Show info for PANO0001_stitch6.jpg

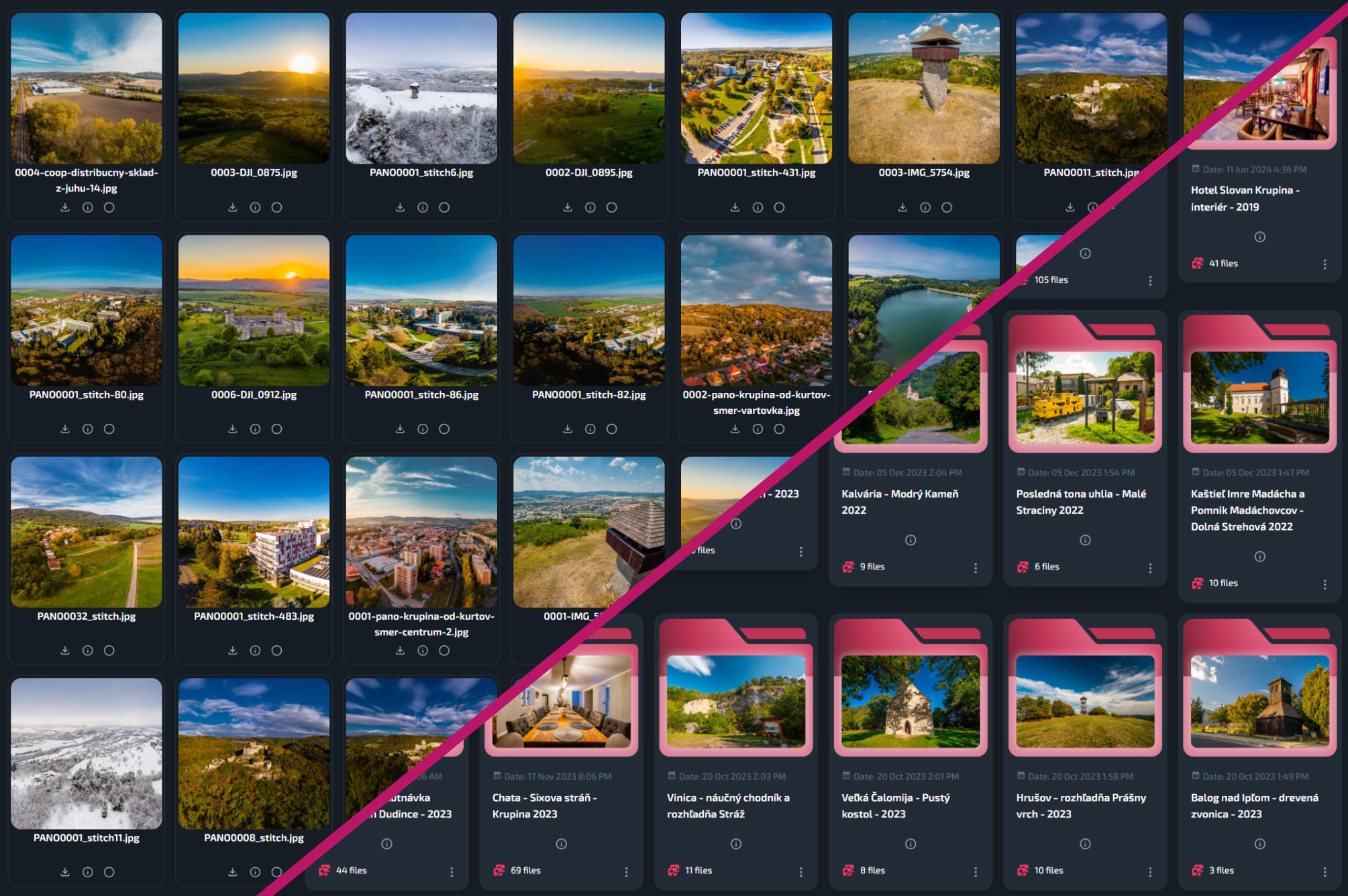[x=423, y=207]
